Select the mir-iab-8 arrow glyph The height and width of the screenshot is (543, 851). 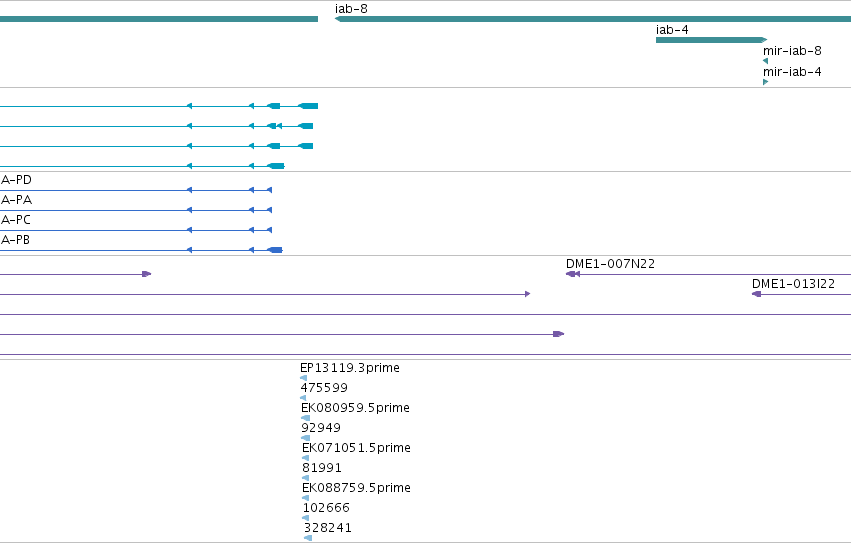765,61
